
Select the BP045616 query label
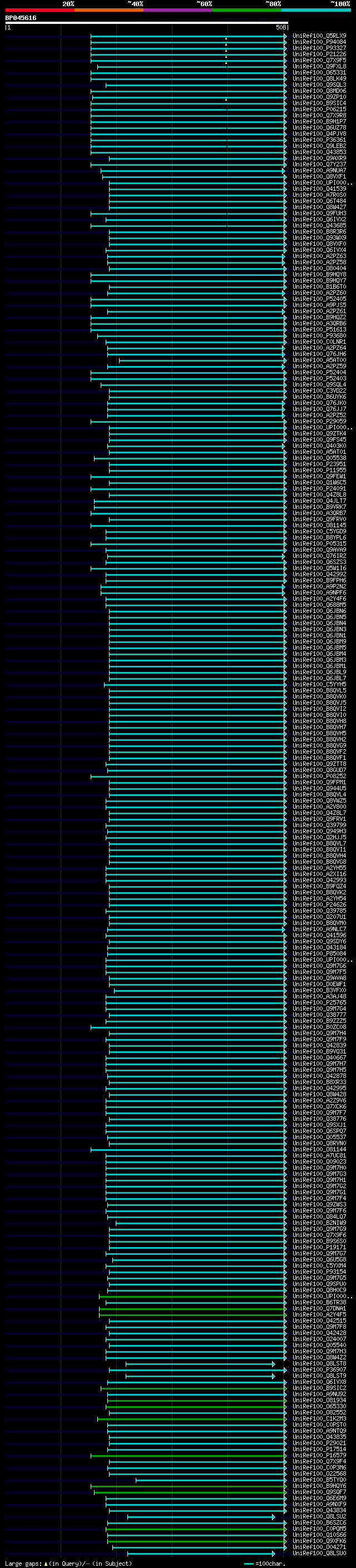(21, 18)
